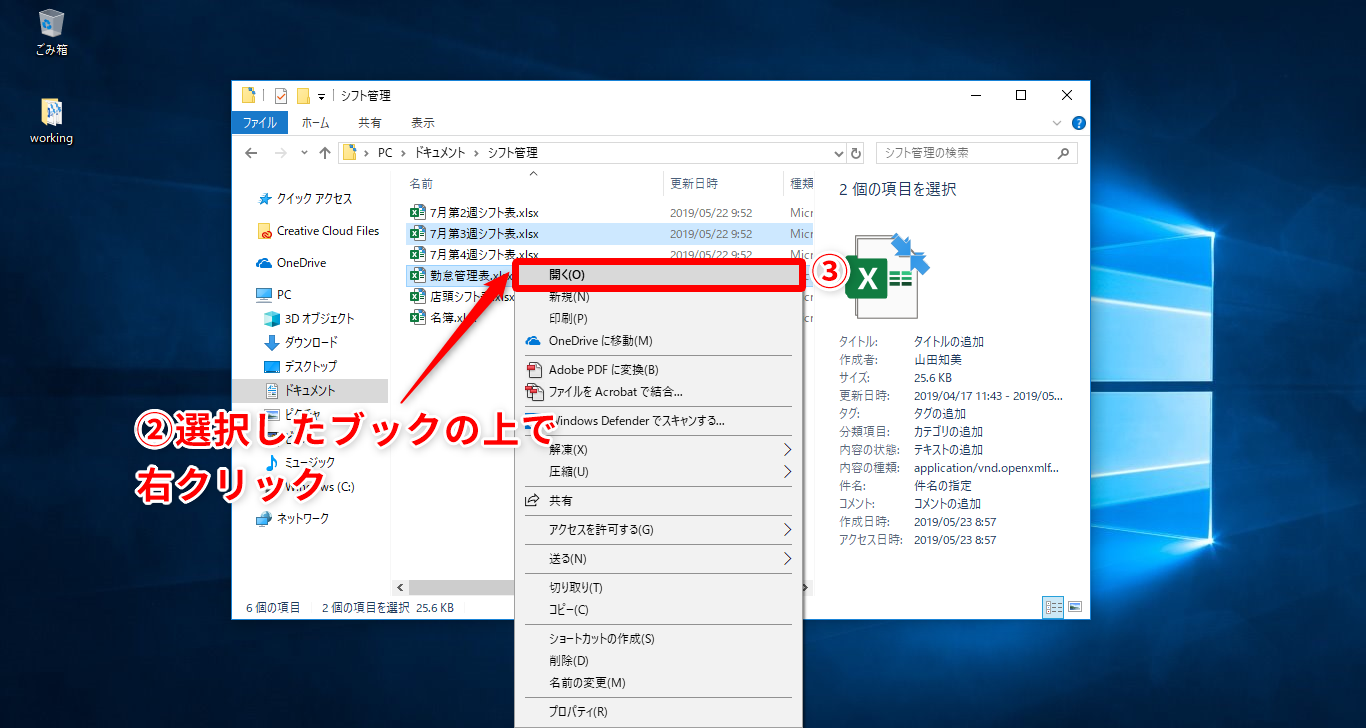Choose 印刷(P) in the context menu
Image resolution: width=1366 pixels, height=728 pixels.
(x=658, y=319)
